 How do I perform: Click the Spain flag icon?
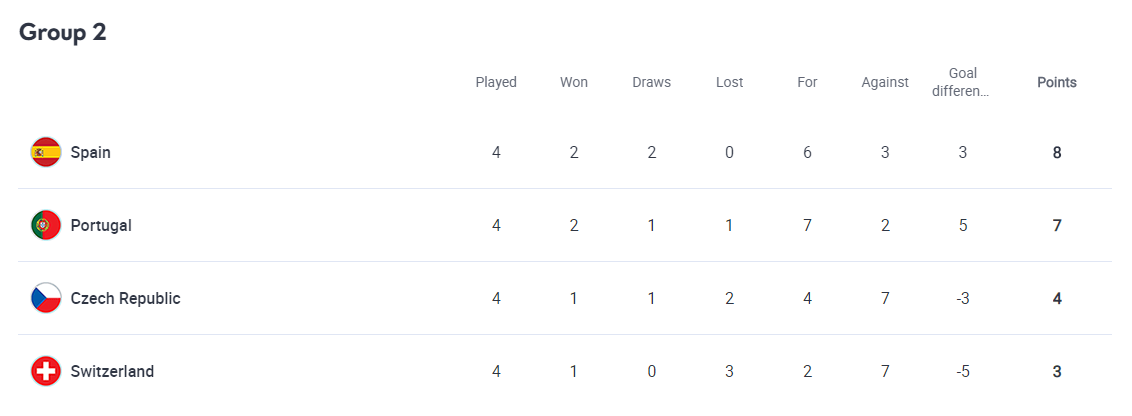coord(46,152)
